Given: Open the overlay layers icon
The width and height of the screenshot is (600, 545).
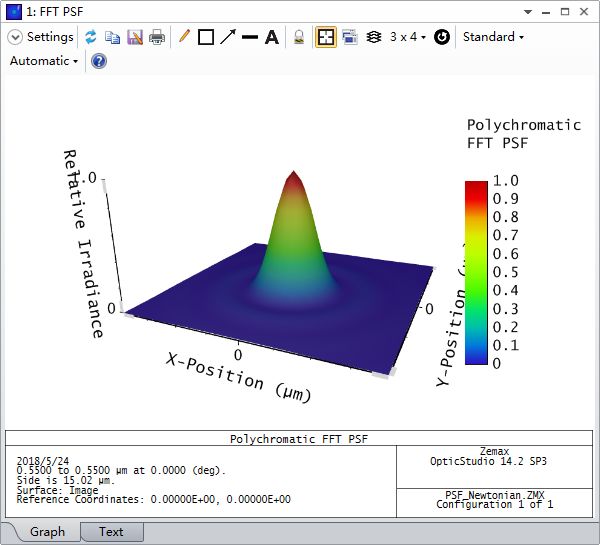Looking at the screenshot, I should (x=373, y=37).
